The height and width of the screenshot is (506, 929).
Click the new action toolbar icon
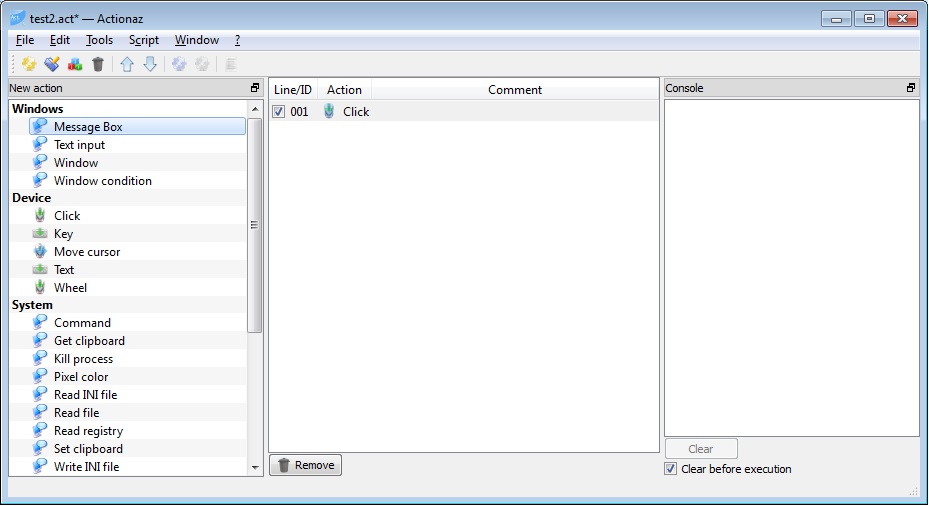(29, 64)
